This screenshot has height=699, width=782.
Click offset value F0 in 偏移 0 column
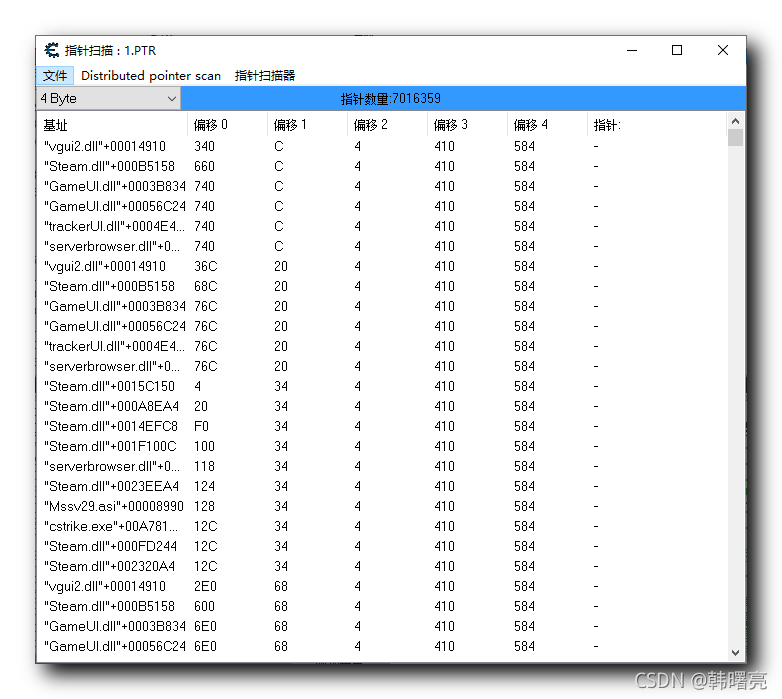tap(201, 426)
